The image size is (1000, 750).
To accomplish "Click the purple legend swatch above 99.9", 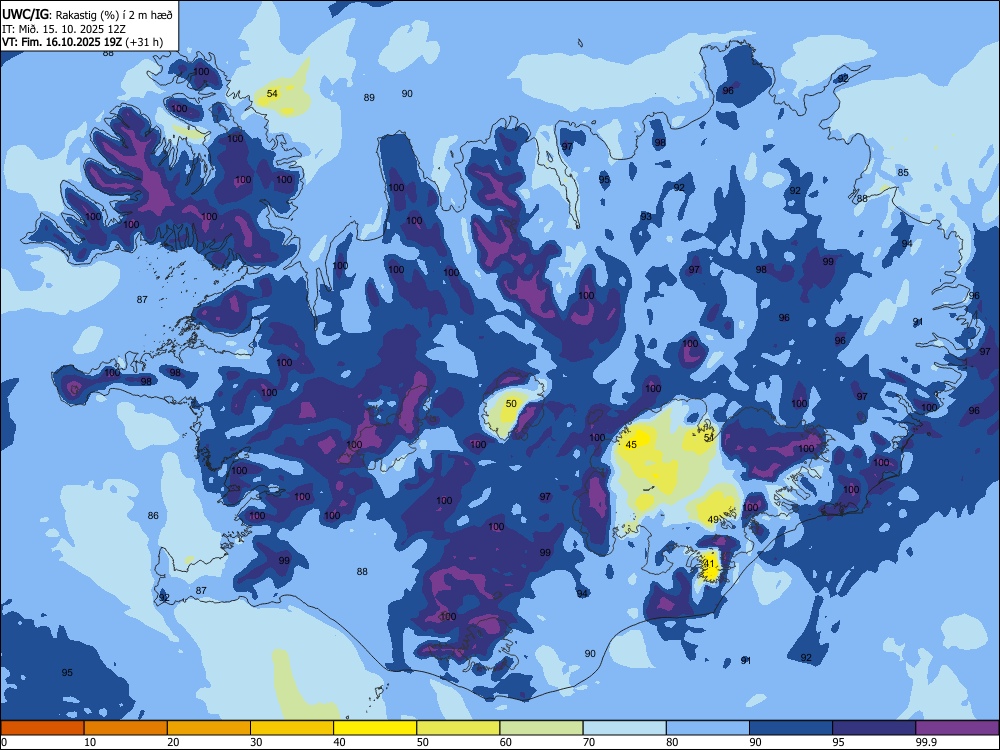I will tap(957, 728).
